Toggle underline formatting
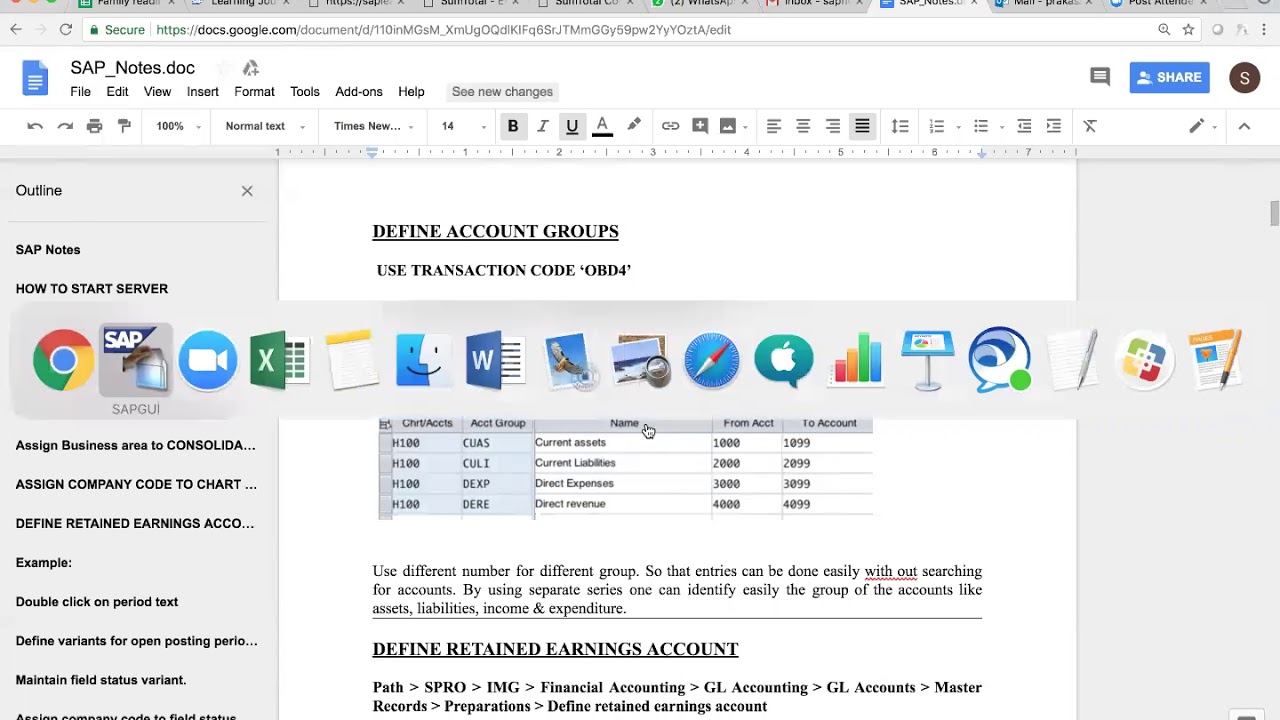Image resolution: width=1280 pixels, height=720 pixels. pyautogui.click(x=572, y=126)
